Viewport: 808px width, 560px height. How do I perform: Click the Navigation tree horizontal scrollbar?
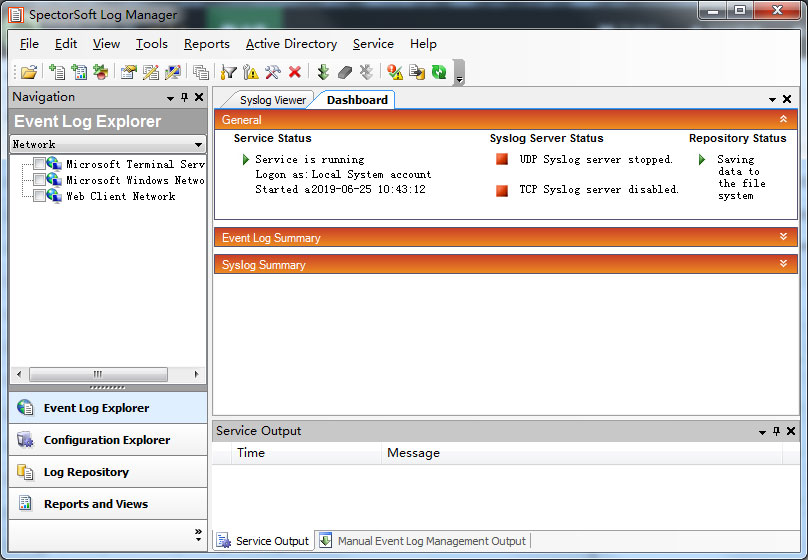coord(100,374)
